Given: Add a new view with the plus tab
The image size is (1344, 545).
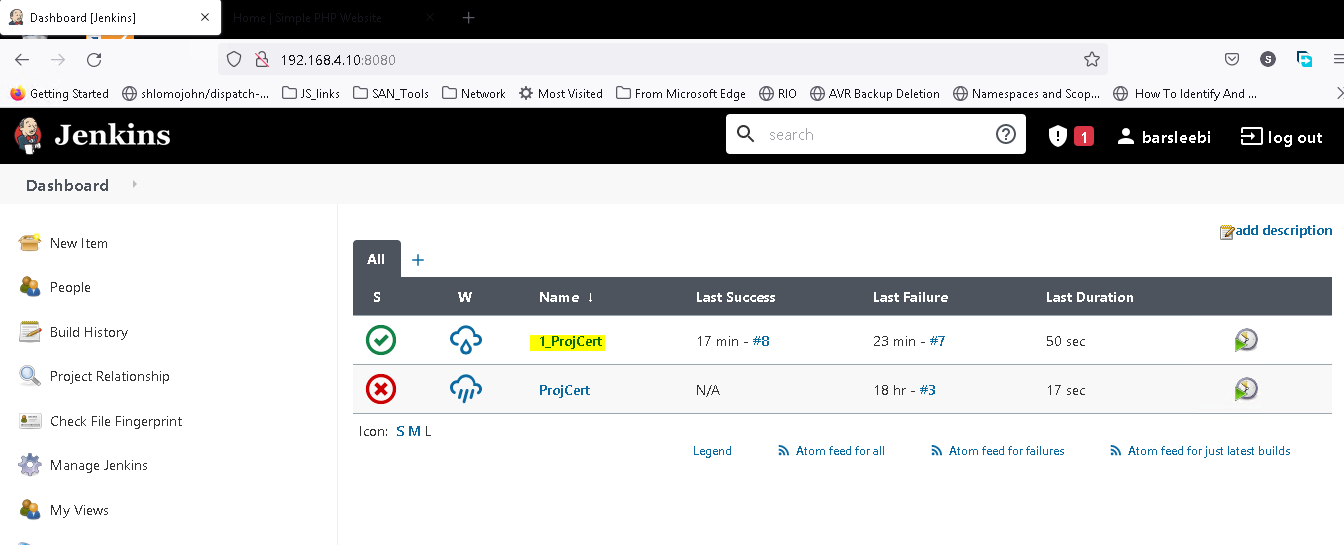Looking at the screenshot, I should pos(418,260).
